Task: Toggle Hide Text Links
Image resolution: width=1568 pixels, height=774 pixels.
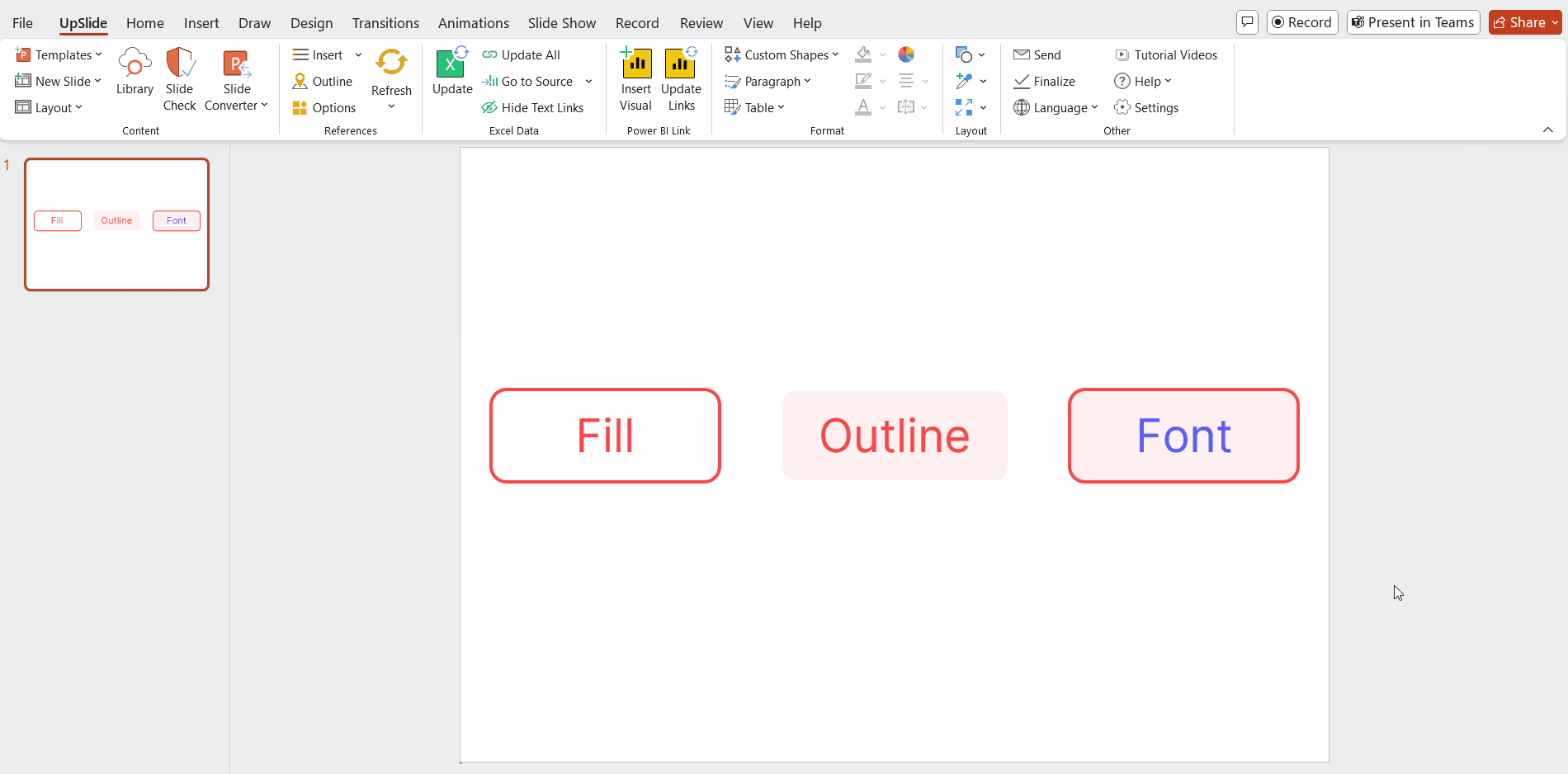Action: (x=532, y=107)
